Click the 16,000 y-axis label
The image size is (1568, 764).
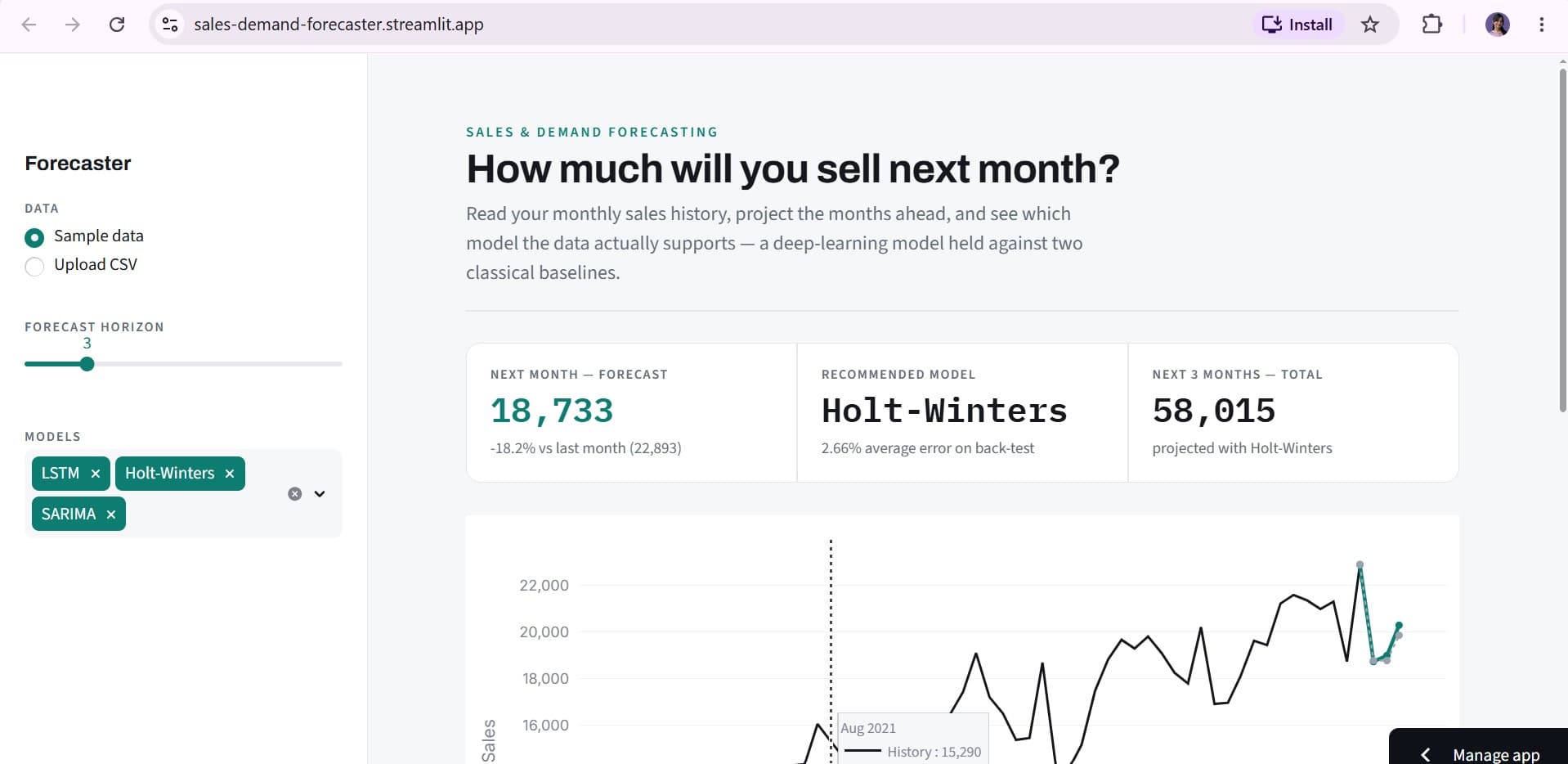click(545, 726)
